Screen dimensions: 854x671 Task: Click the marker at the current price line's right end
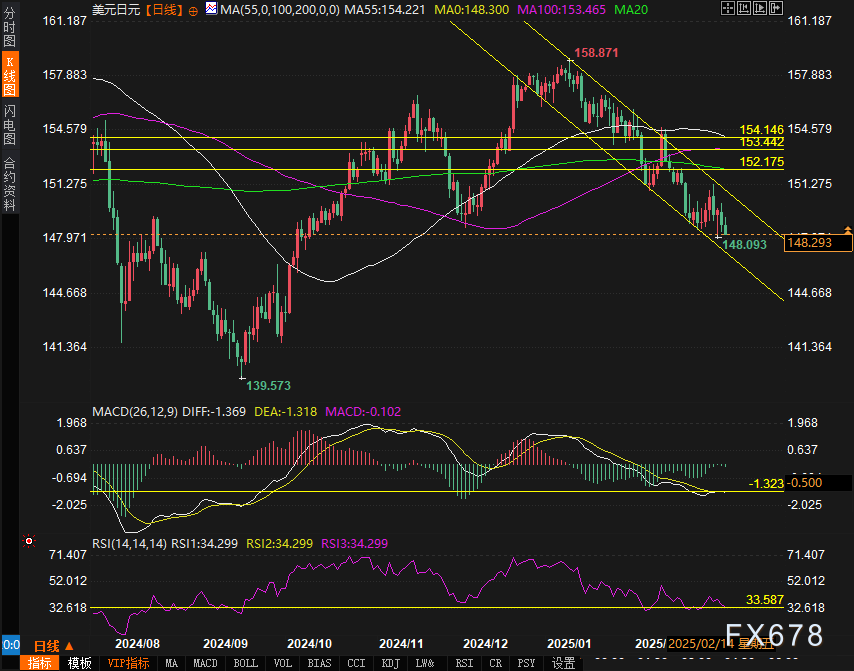[848, 230]
